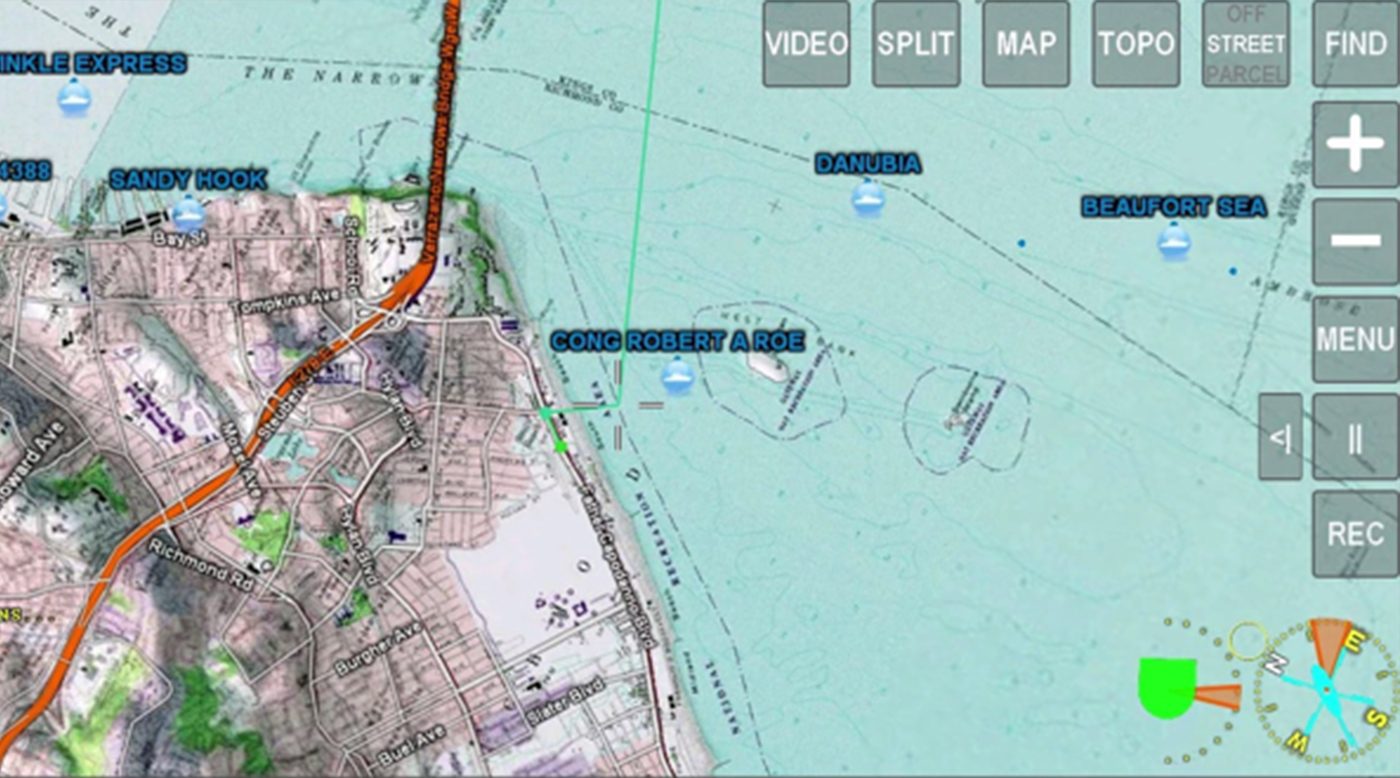This screenshot has width=1400, height=778.
Task: Start recording with the REC button
Action: click(x=1355, y=533)
